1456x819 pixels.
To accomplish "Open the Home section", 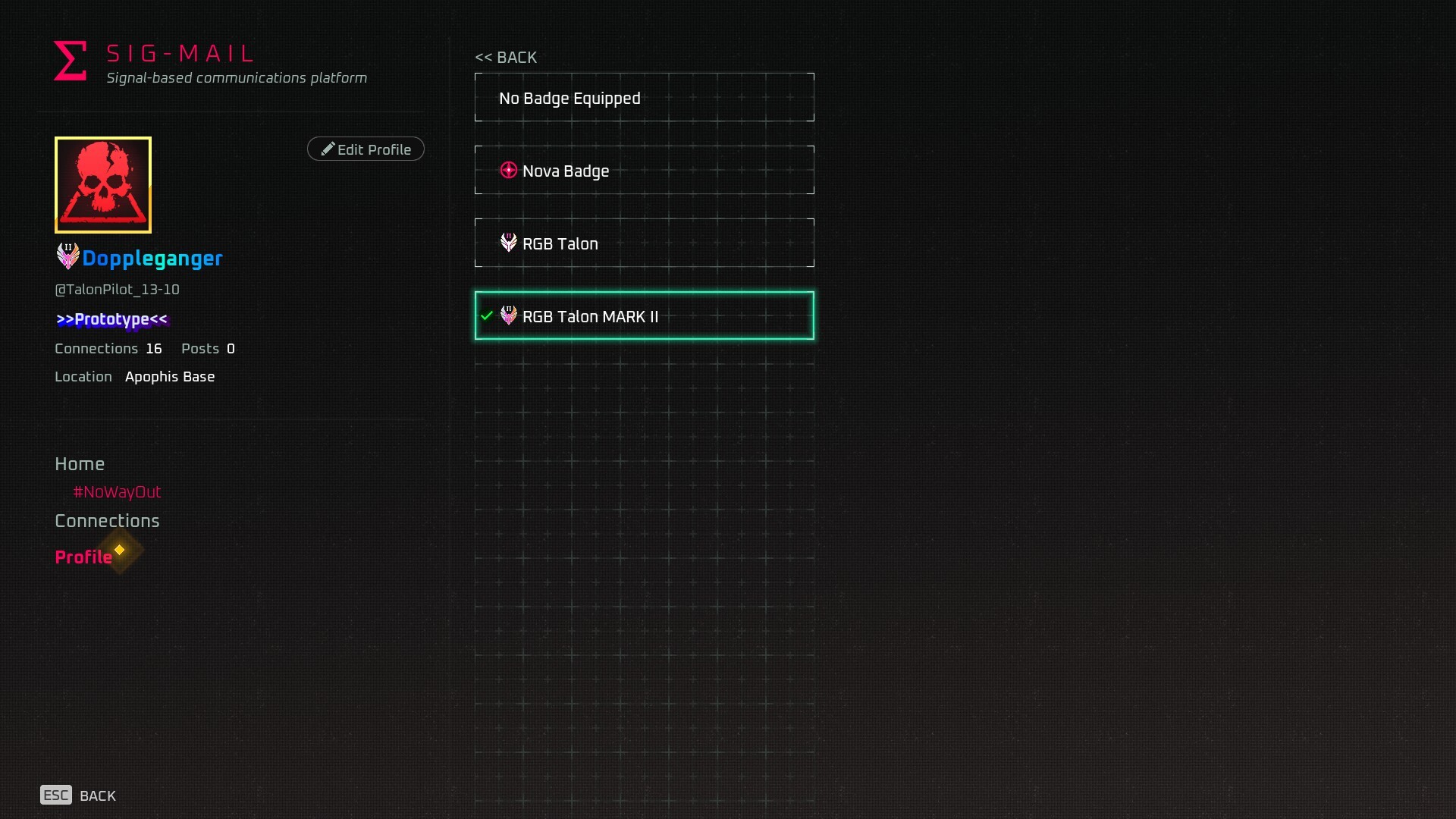I will tap(80, 463).
